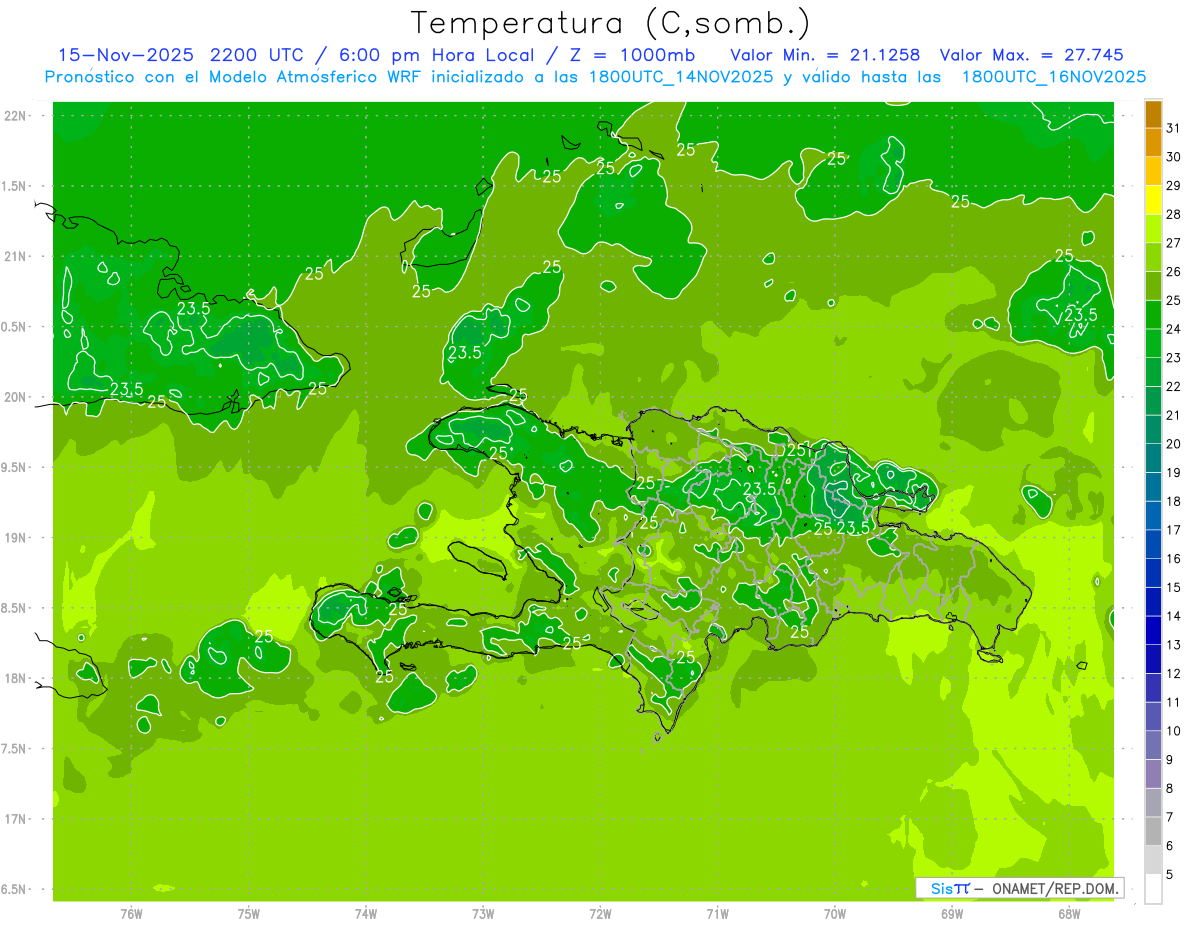The height and width of the screenshot is (927, 1200).
Task: Click the yellow 28 degree color swatch
Action: (1153, 201)
